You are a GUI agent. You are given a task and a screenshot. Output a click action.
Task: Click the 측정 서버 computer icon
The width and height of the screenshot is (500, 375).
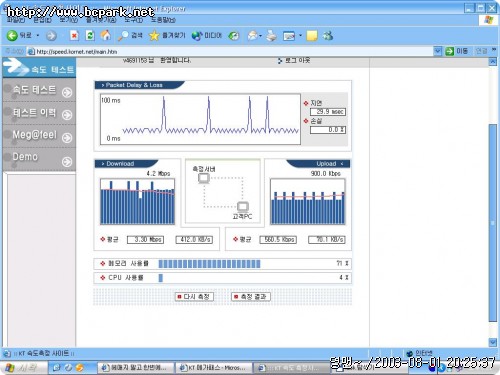coord(204,179)
